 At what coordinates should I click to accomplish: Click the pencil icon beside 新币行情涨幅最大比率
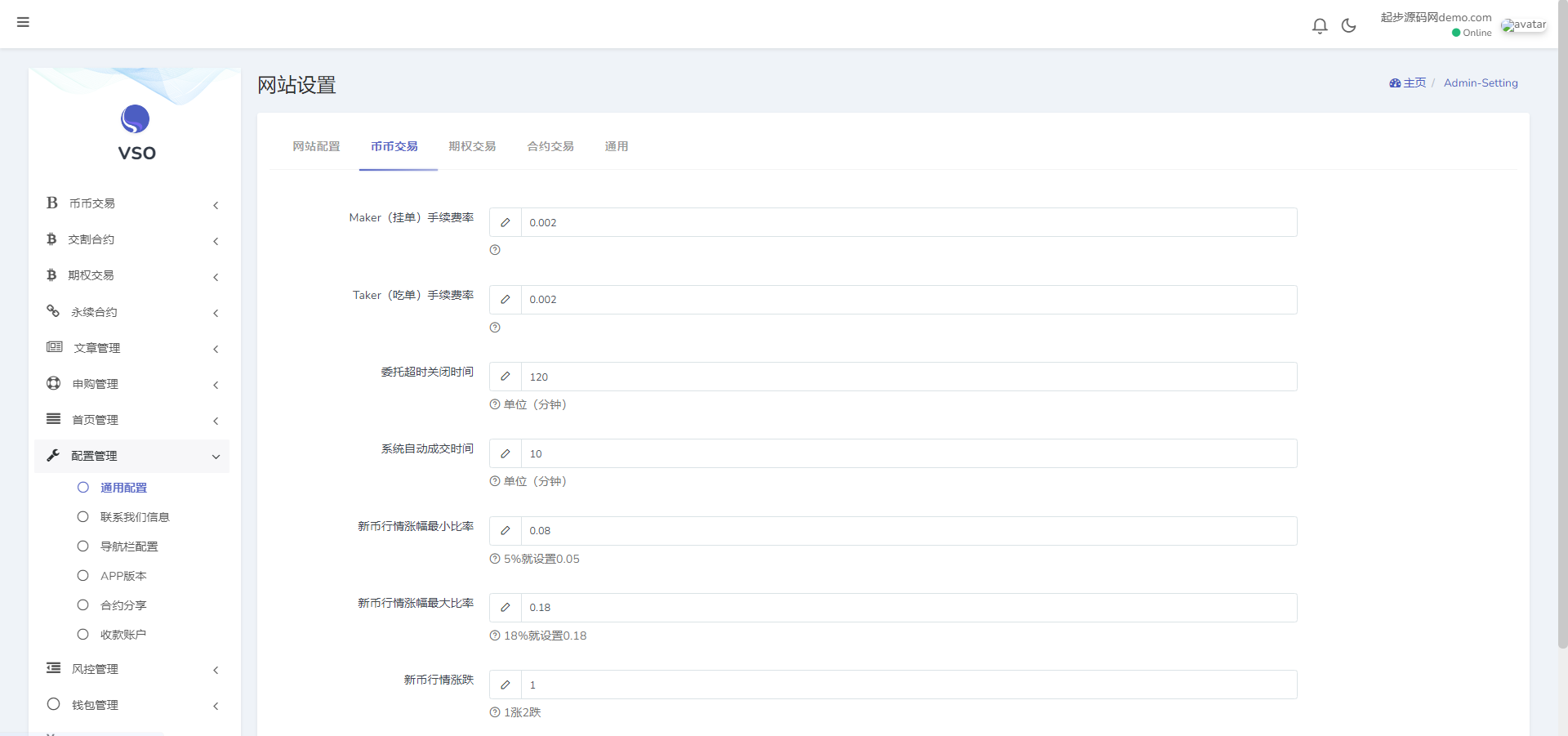(506, 608)
